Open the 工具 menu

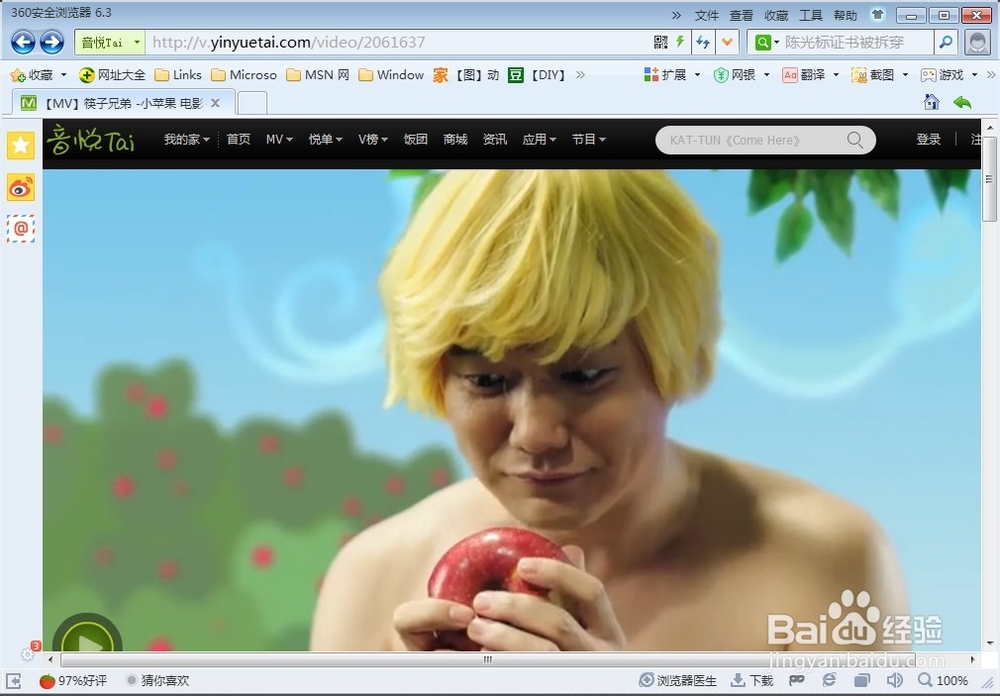pyautogui.click(x=811, y=15)
